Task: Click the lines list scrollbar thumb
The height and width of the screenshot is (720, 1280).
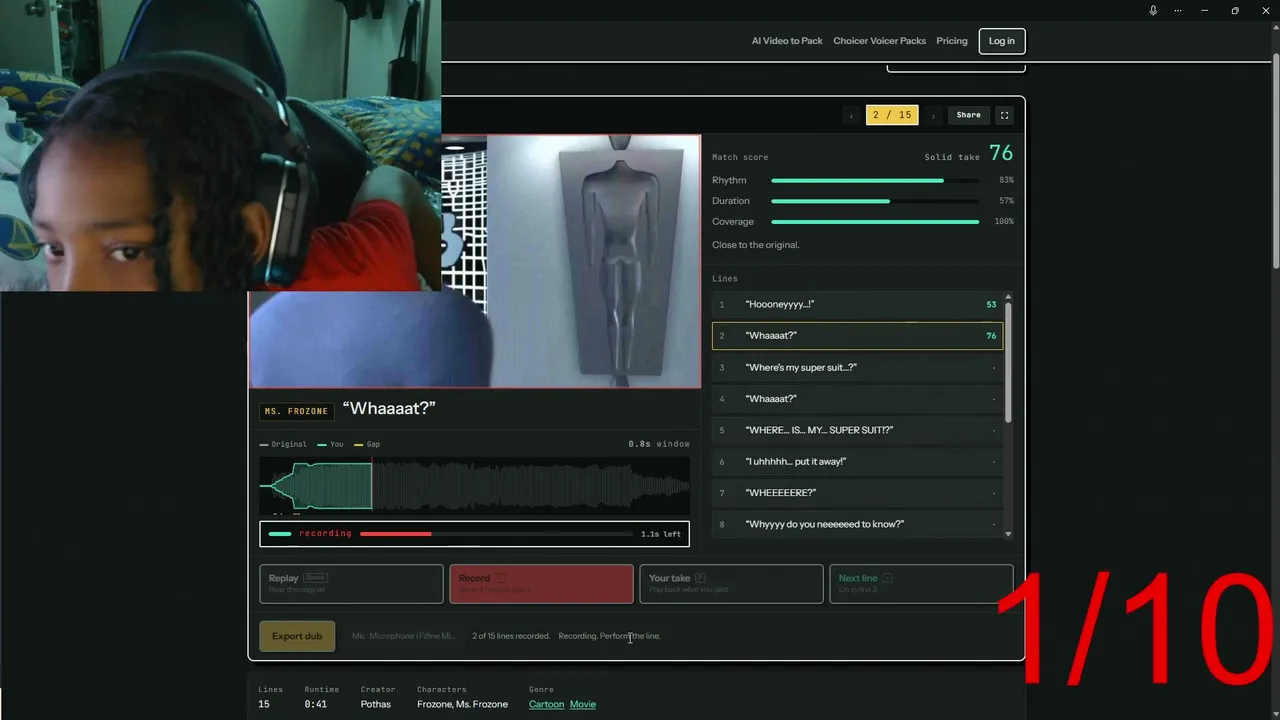Action: [x=1008, y=362]
